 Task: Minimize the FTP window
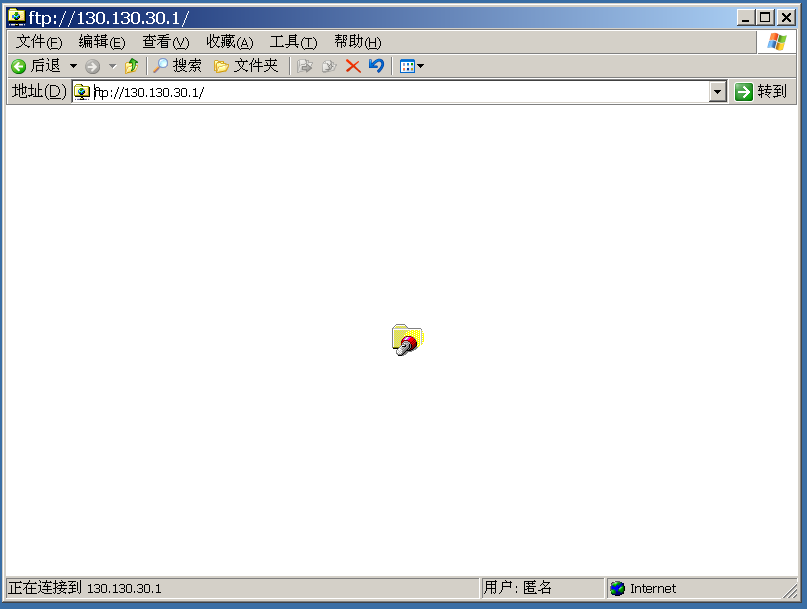coord(746,18)
